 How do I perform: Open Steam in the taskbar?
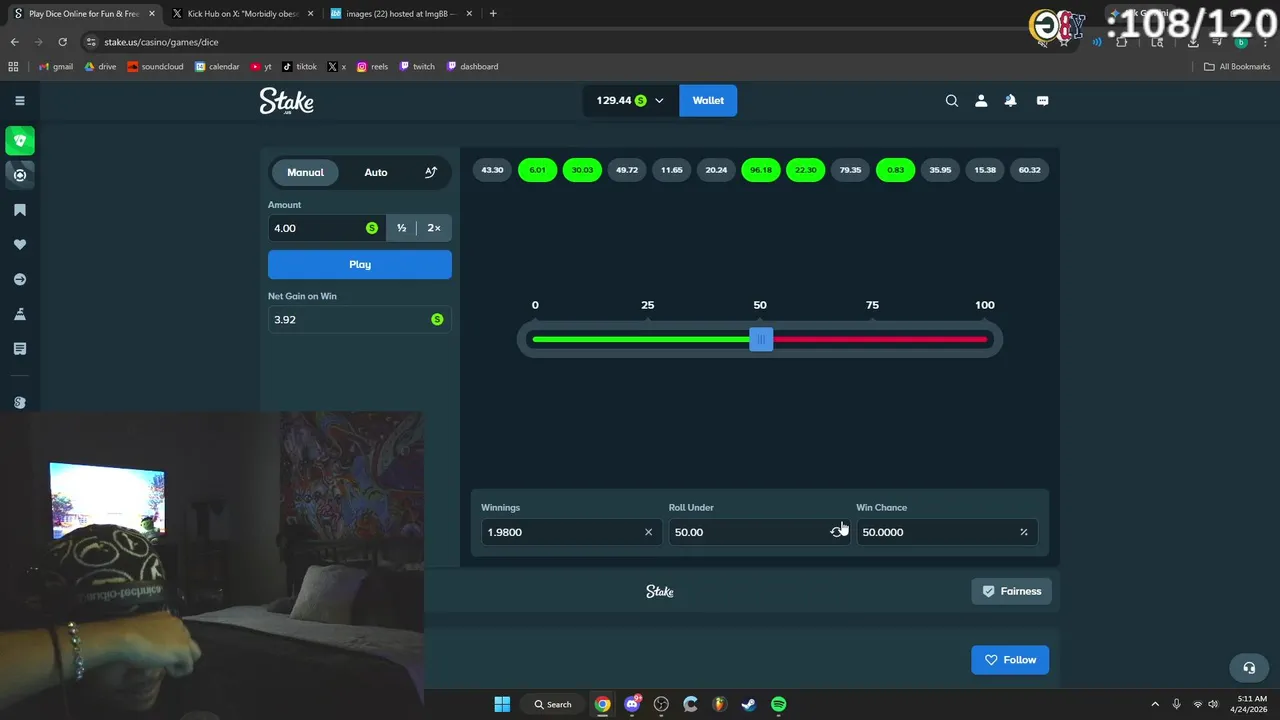(x=749, y=704)
